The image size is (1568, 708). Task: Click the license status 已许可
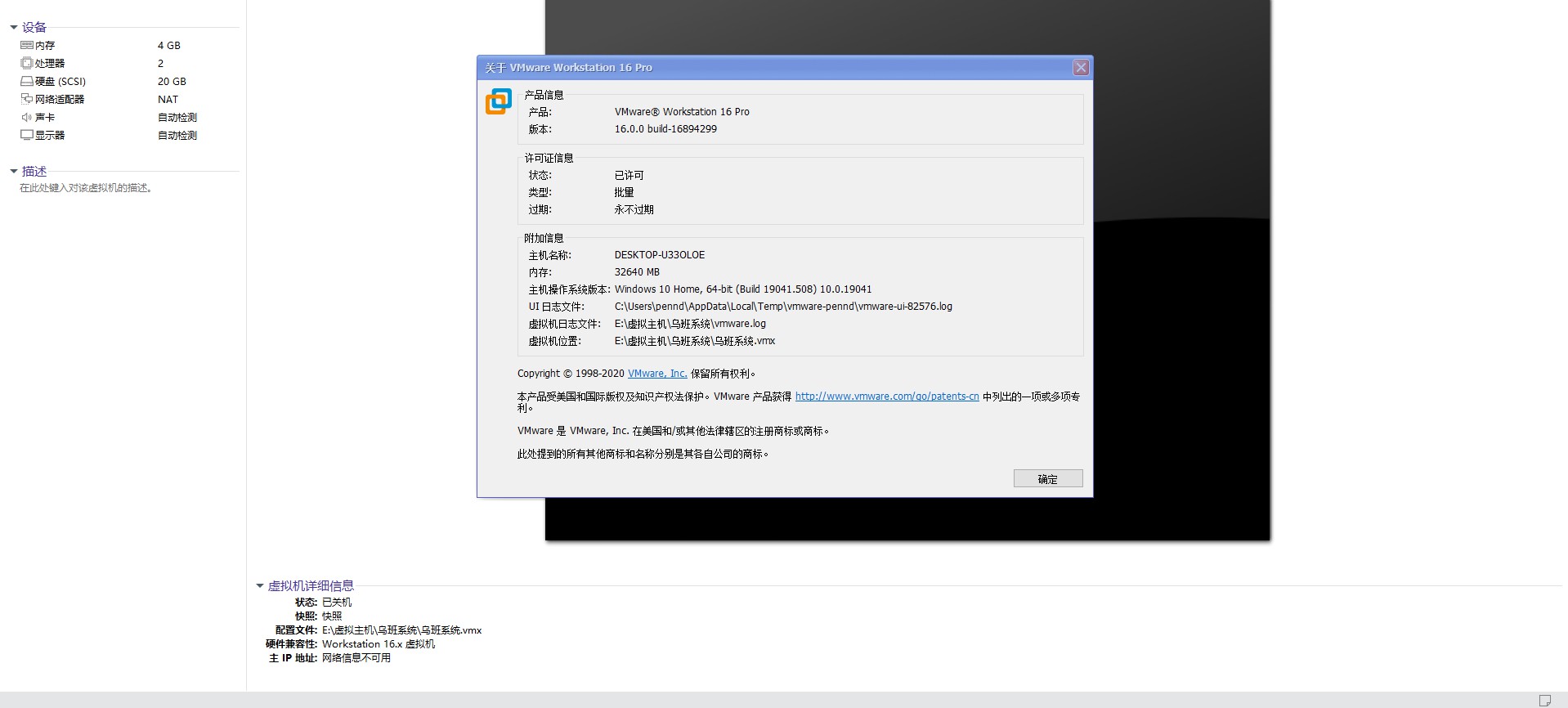pos(629,176)
